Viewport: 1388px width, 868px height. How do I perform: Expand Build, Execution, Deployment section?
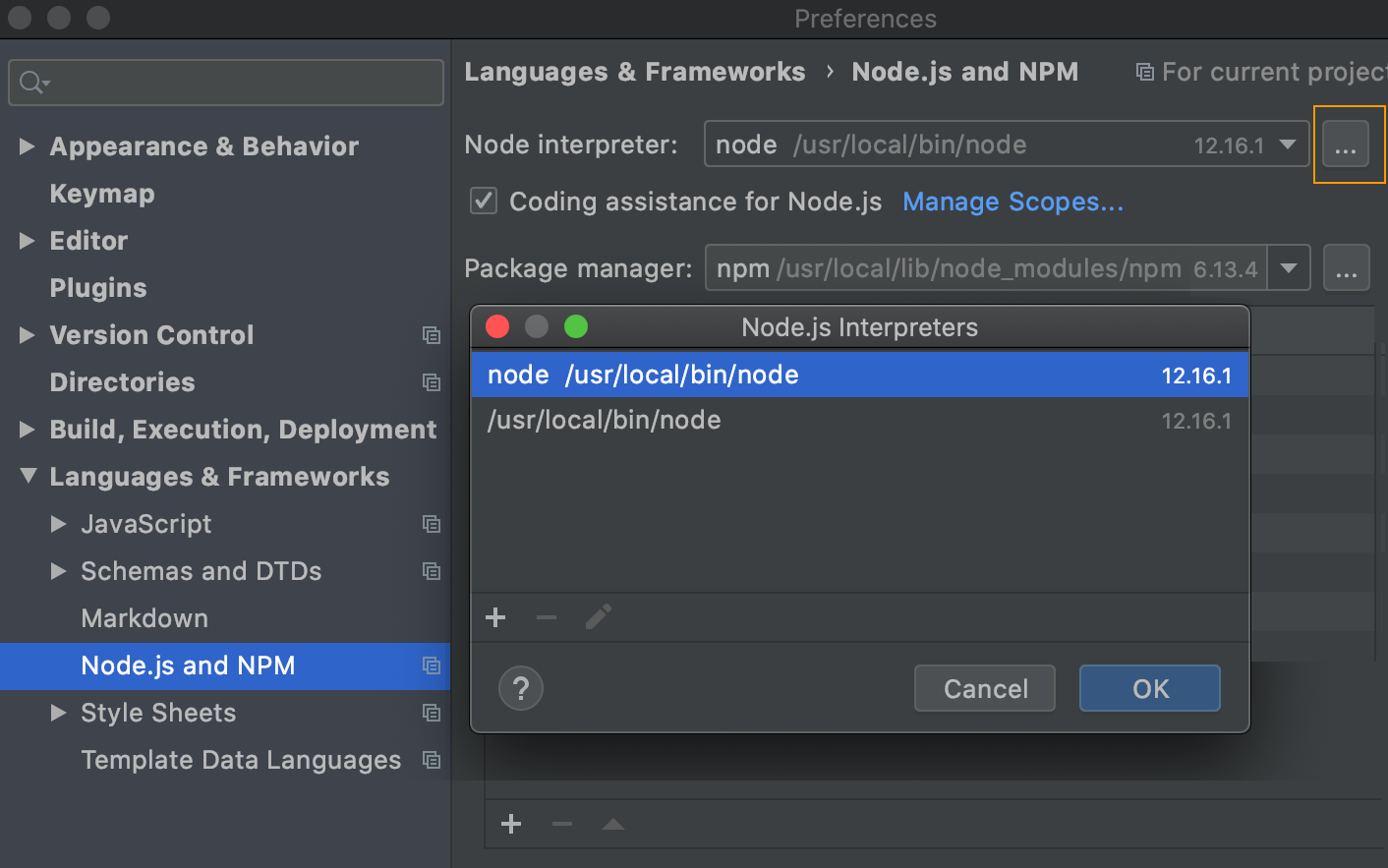coord(28,430)
